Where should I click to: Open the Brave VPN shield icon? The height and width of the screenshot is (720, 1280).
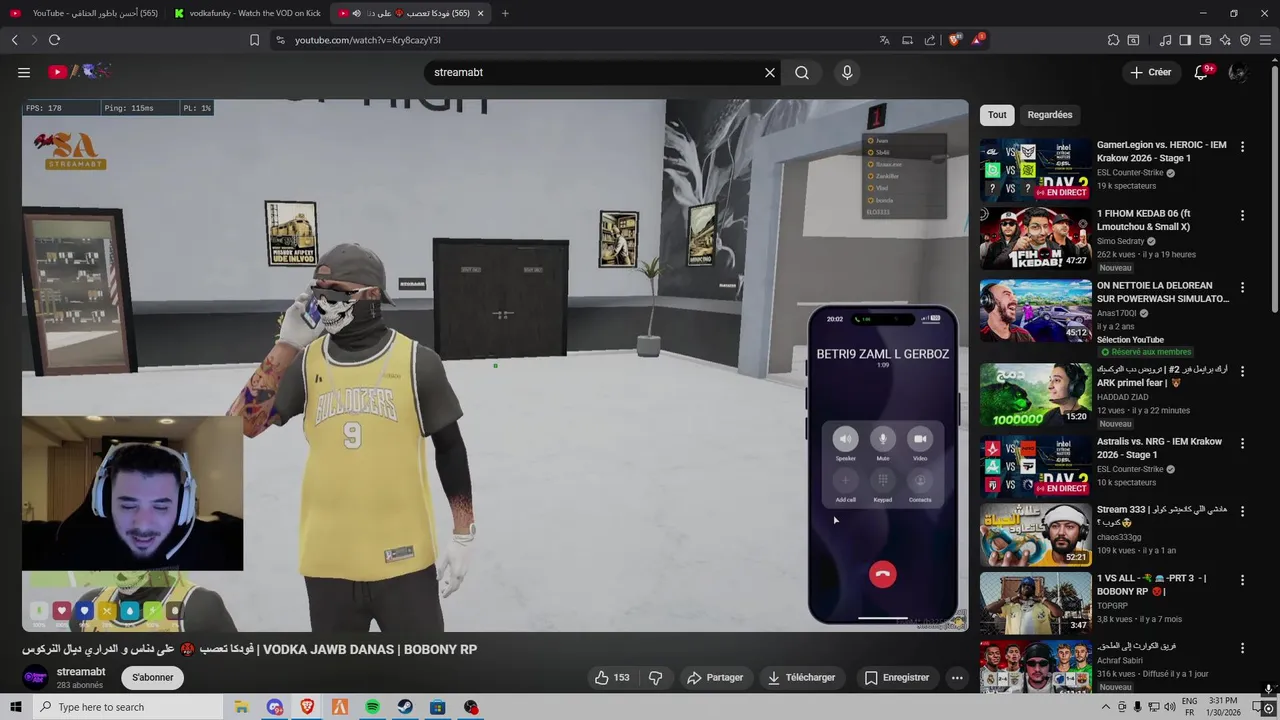pyautogui.click(x=1245, y=40)
